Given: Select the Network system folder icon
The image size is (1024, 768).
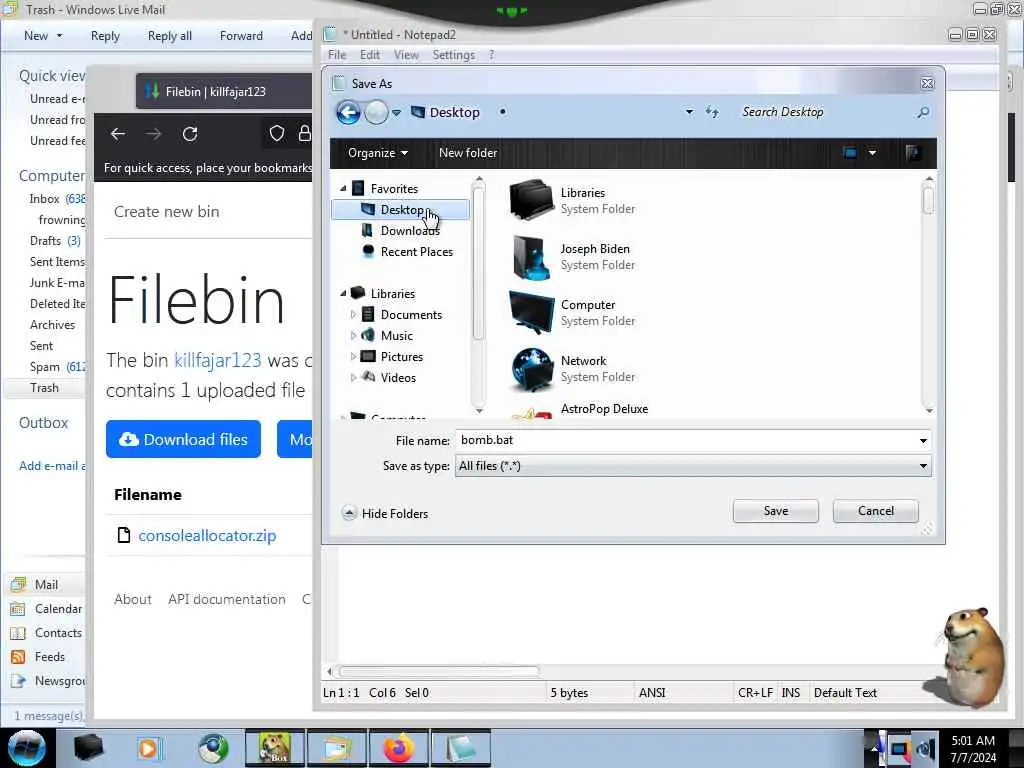Looking at the screenshot, I should pos(532,368).
